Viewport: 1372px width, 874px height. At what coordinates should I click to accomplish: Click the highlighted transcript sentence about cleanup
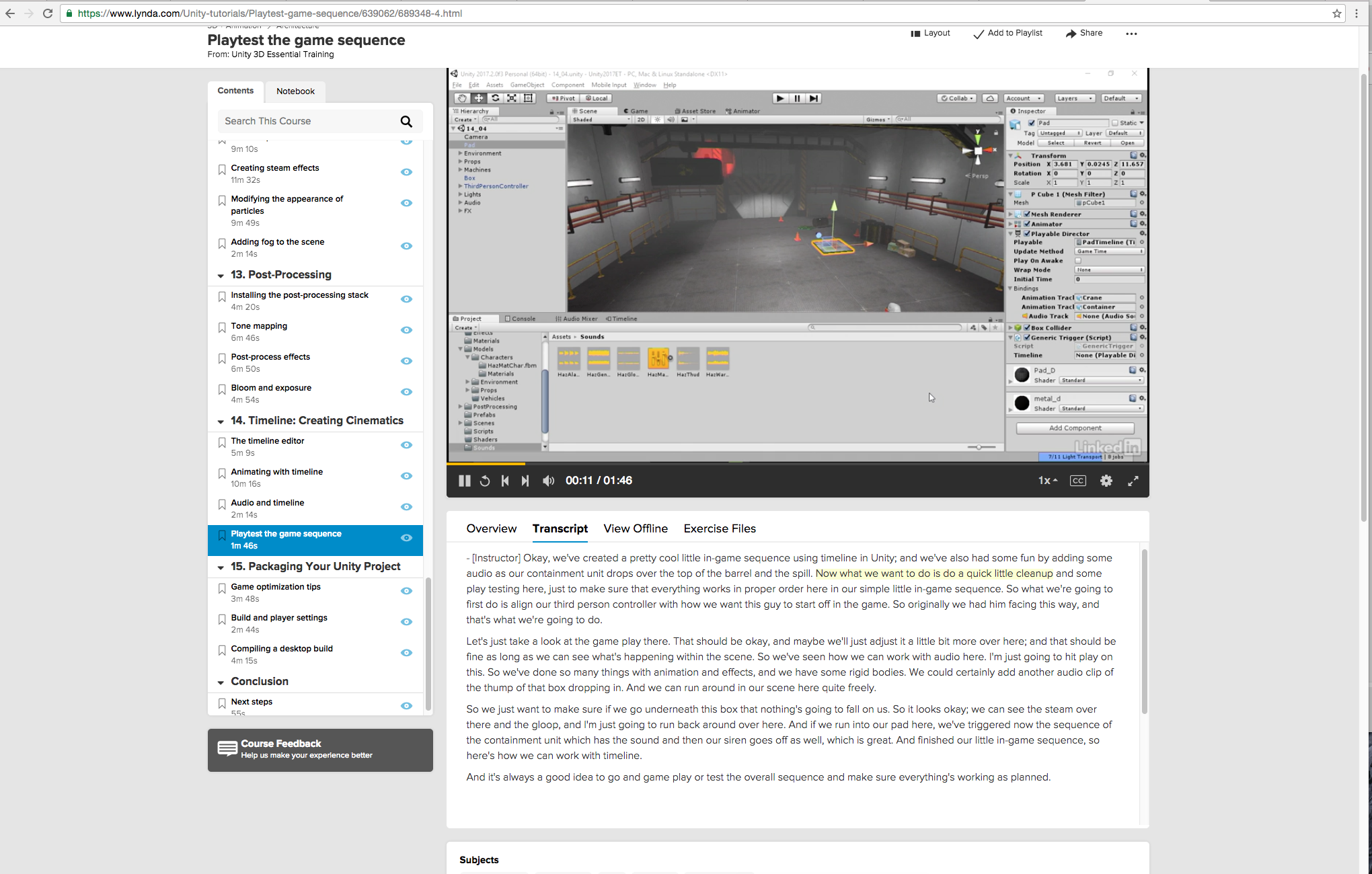pos(934,573)
